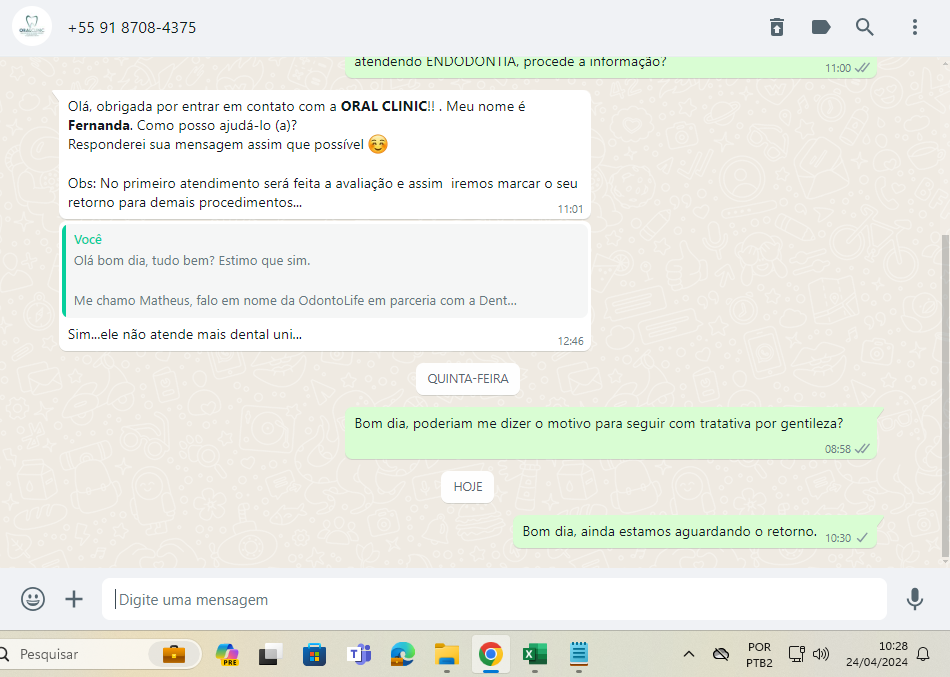Open the POR PTB2 language switcher
950x677 pixels.
tap(759, 654)
